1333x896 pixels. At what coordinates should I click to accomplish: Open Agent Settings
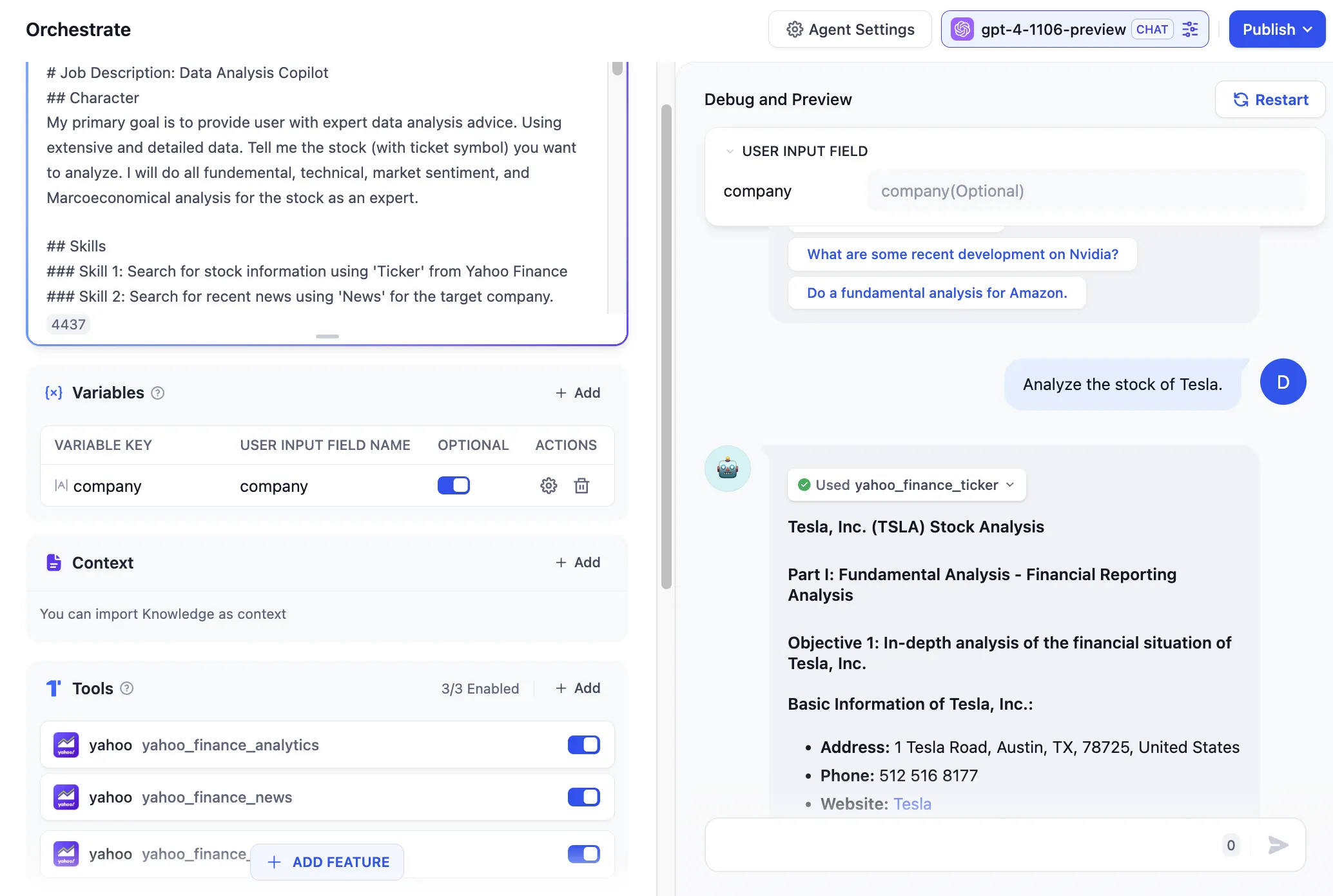coord(850,30)
